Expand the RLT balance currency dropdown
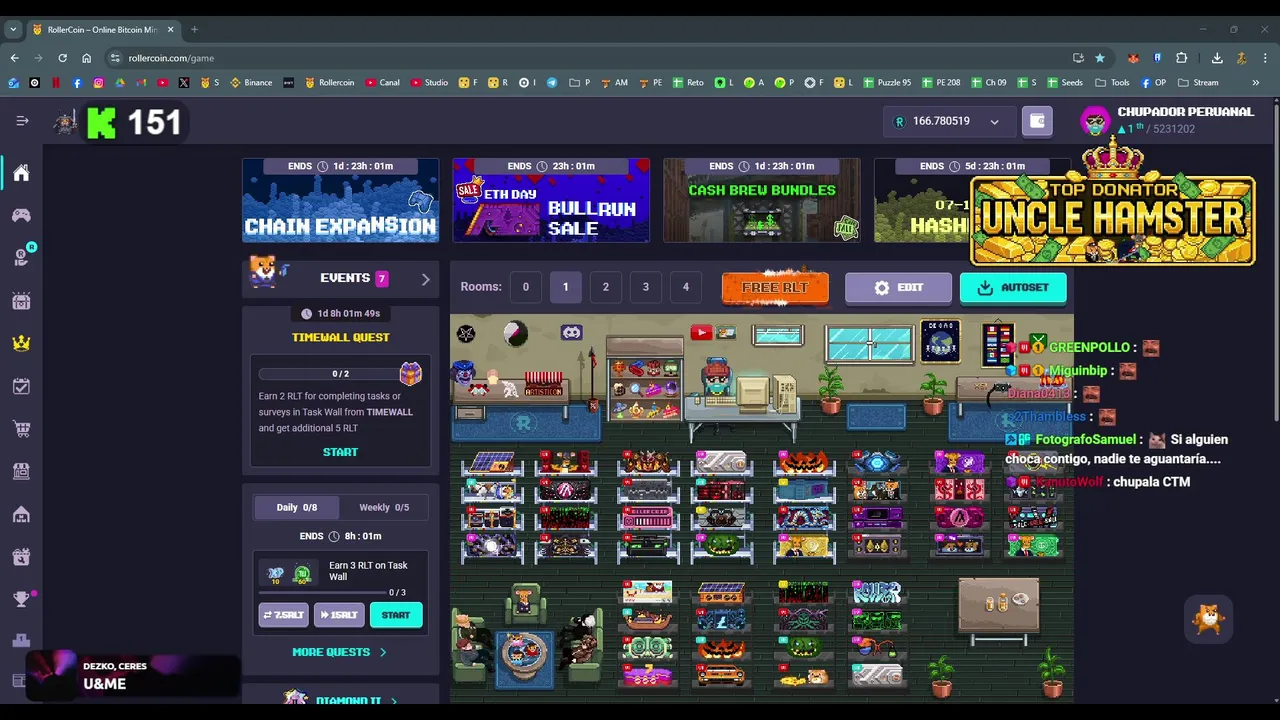 [x=994, y=122]
